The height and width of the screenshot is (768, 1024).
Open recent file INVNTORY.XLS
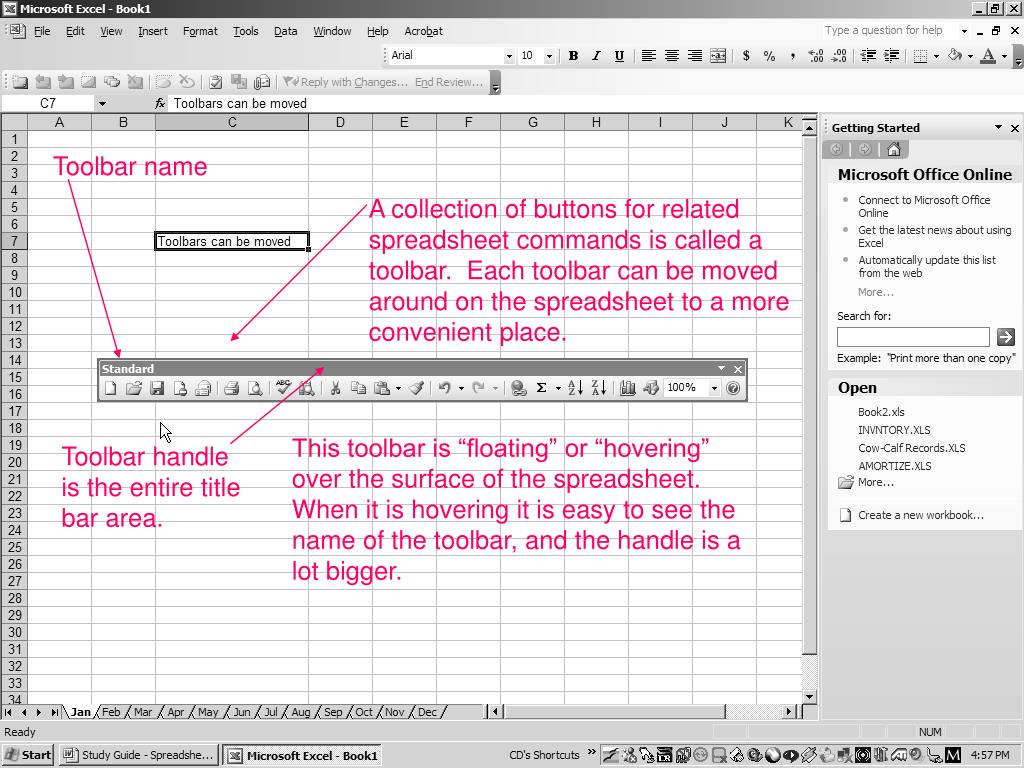pyautogui.click(x=894, y=430)
